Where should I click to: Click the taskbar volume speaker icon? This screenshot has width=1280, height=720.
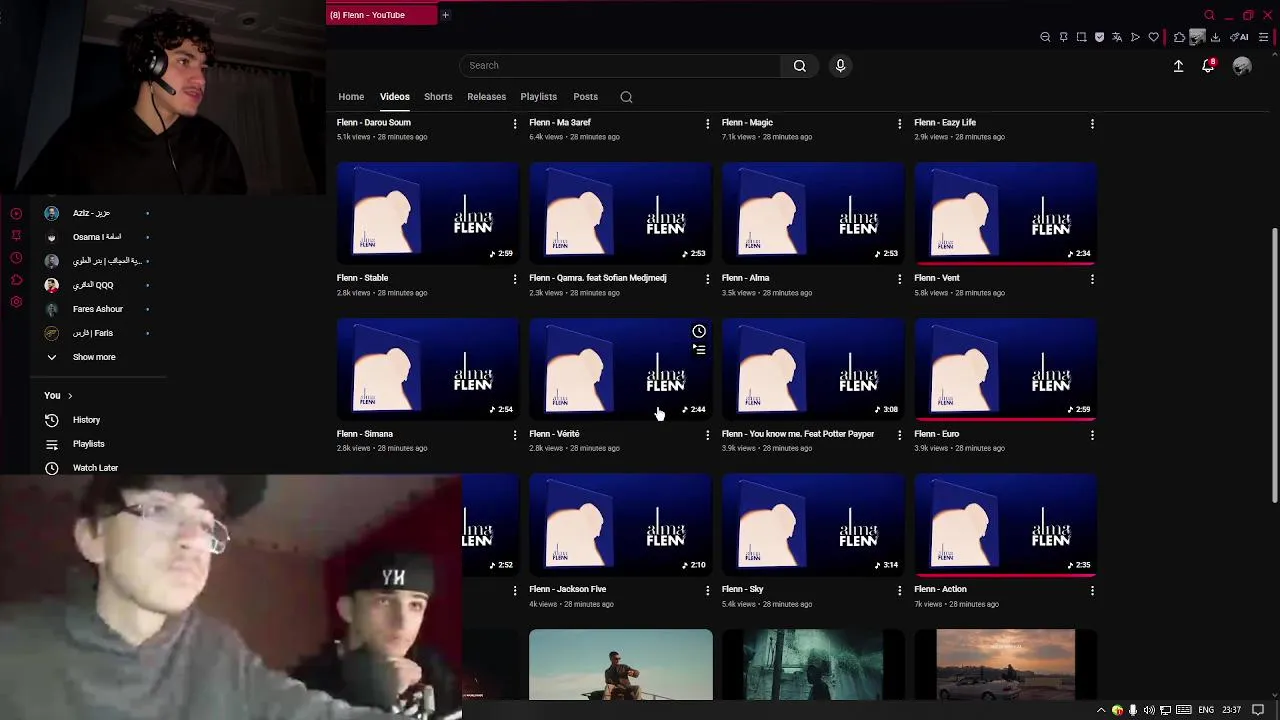[x=1149, y=710]
